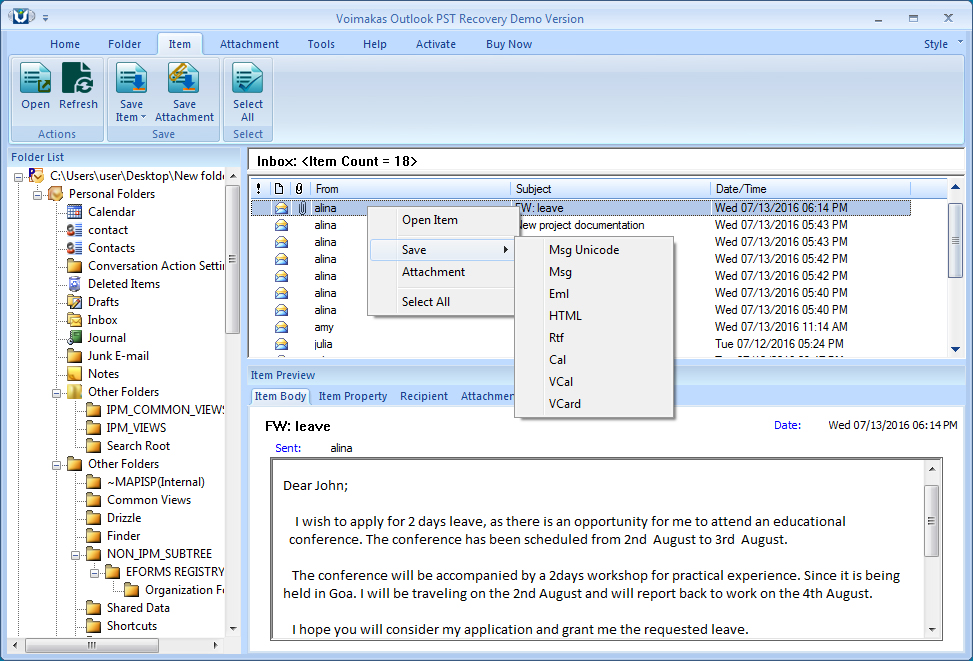Collapse the Personal Folders tree node

[x=37, y=193]
